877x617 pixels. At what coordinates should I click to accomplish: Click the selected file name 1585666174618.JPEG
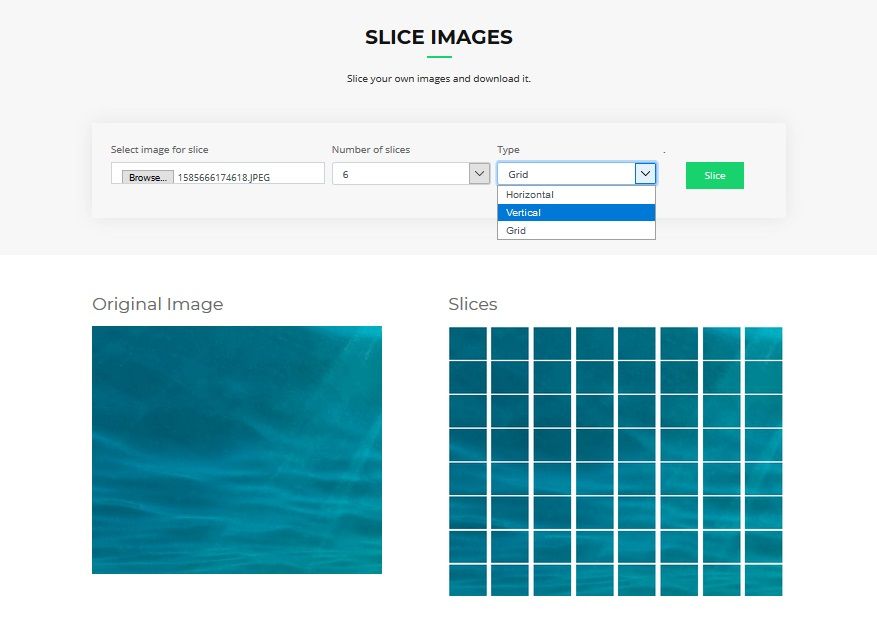point(224,177)
